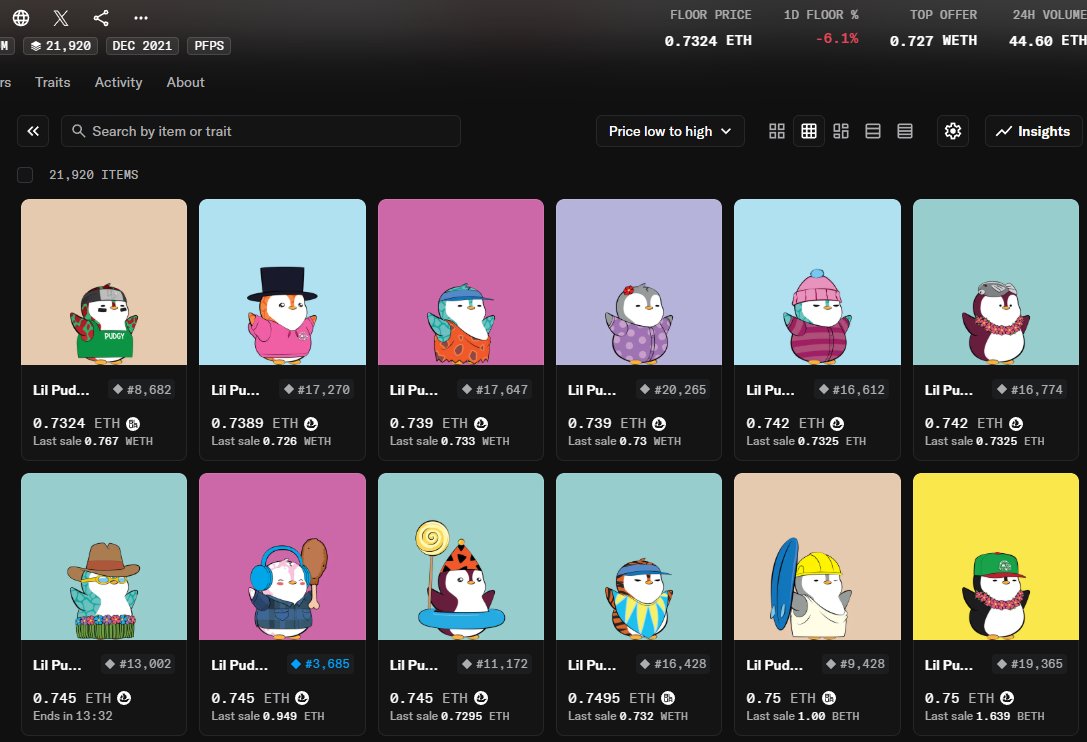Open the grey penguin in purple pajamas thumbnail
The height and width of the screenshot is (742, 1087).
coord(638,282)
